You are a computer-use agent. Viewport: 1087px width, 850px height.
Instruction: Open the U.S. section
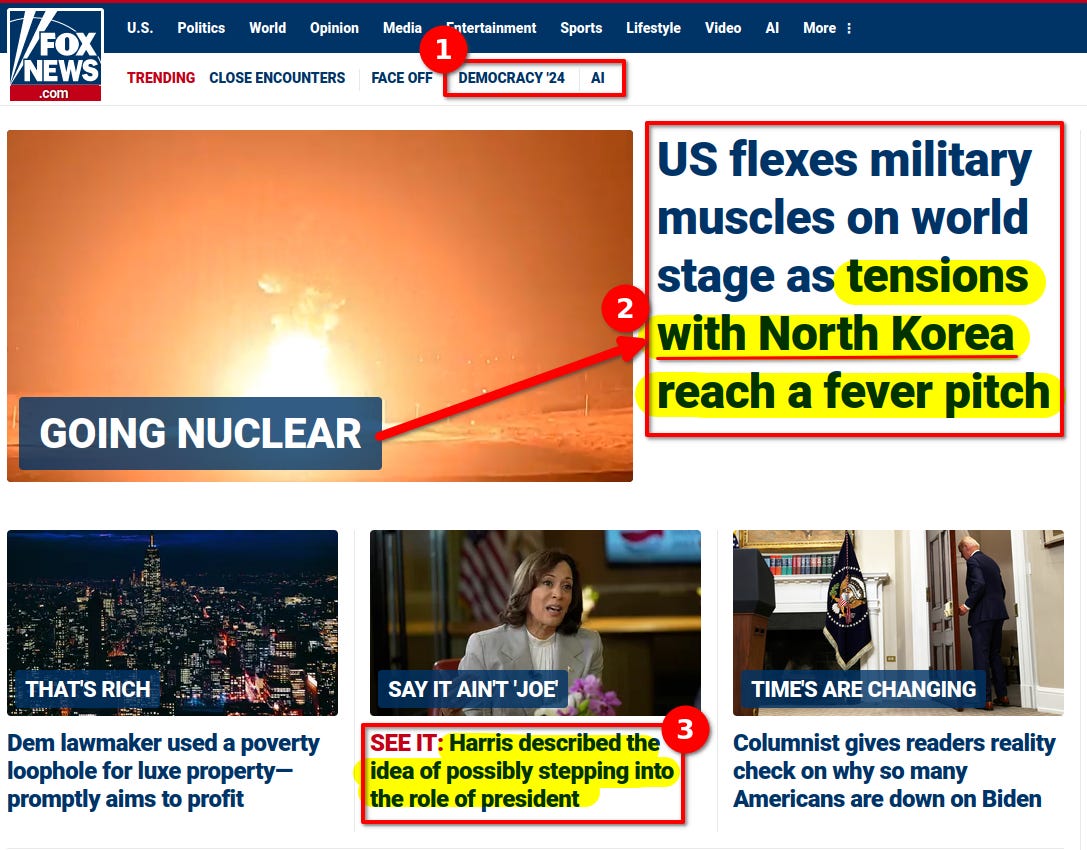point(139,28)
